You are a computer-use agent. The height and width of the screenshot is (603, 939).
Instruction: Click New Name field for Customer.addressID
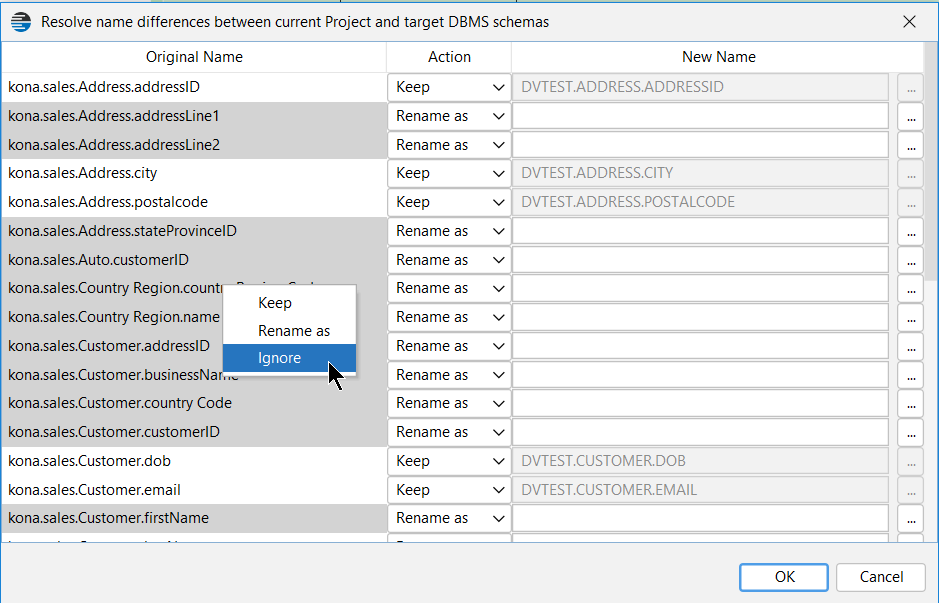tap(700, 346)
